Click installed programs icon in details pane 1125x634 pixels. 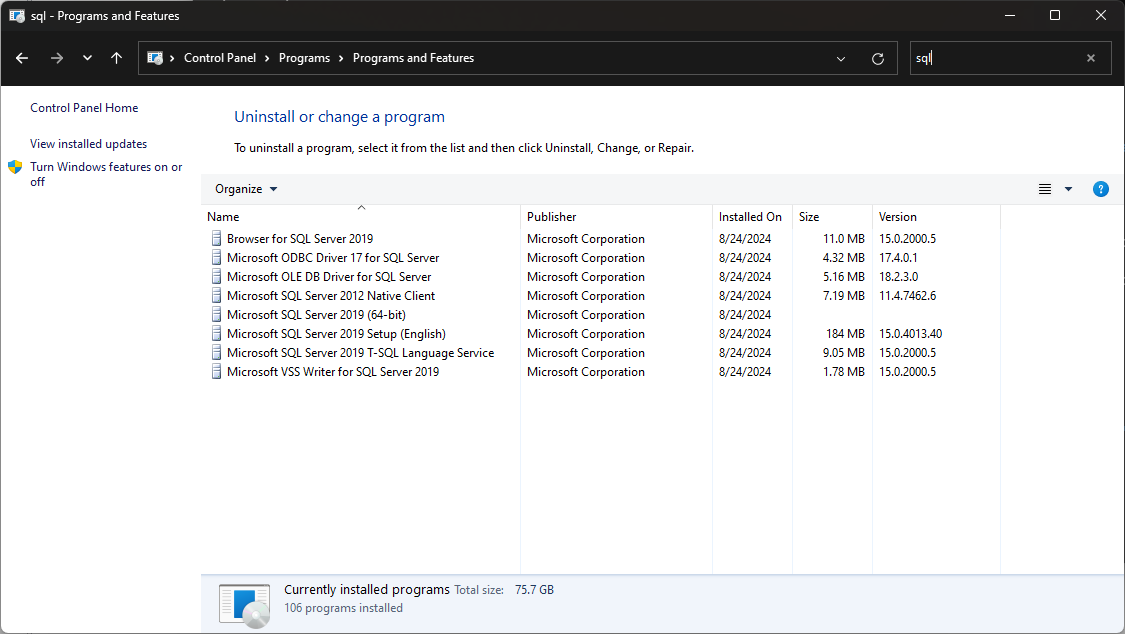245,605
